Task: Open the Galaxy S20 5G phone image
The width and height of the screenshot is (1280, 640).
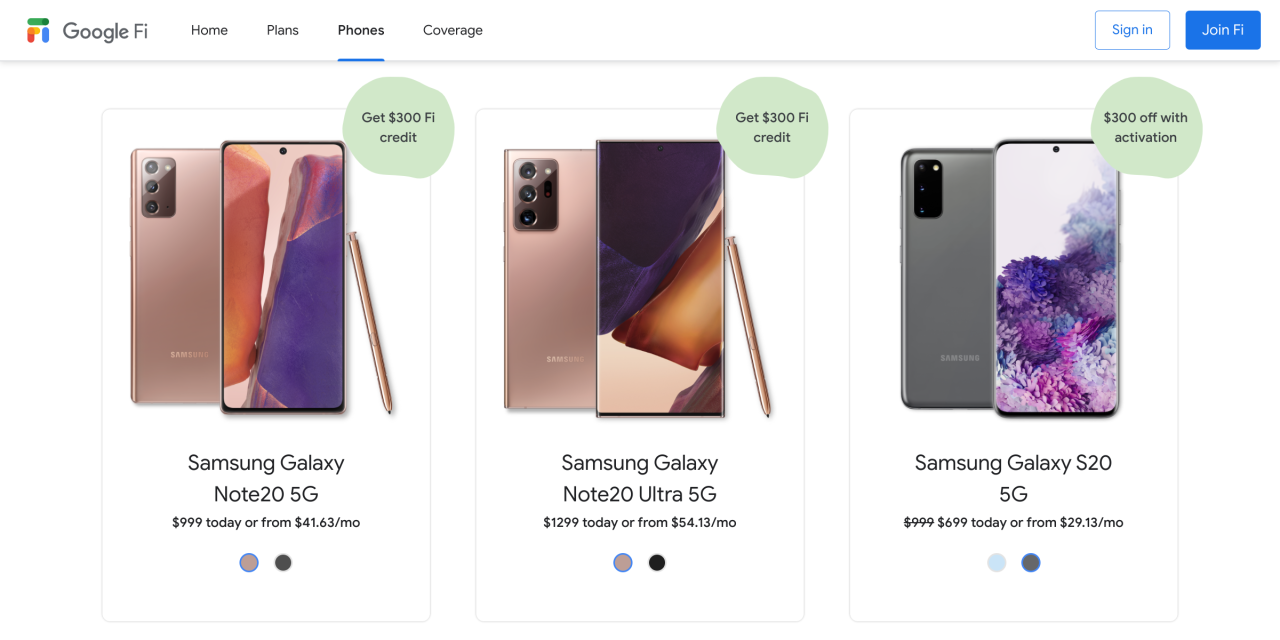Action: coord(1010,278)
